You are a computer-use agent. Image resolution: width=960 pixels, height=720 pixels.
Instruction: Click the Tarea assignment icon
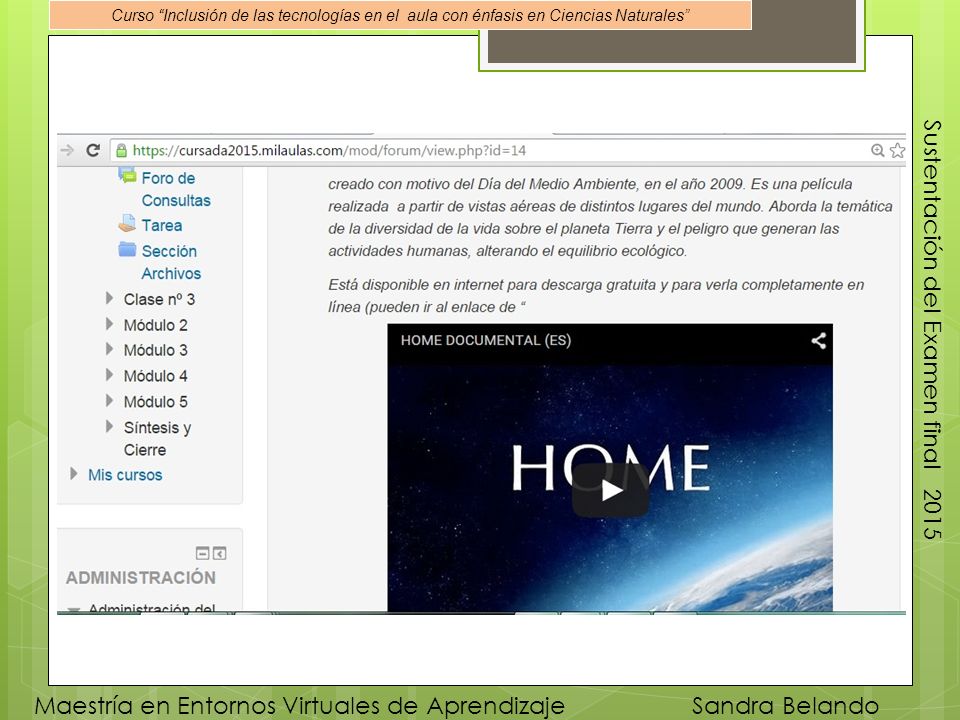(127, 223)
